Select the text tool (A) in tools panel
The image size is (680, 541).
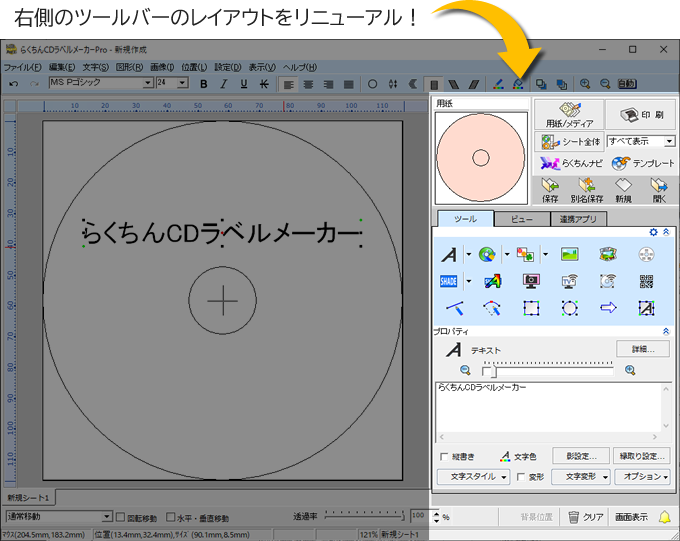pyautogui.click(x=451, y=255)
